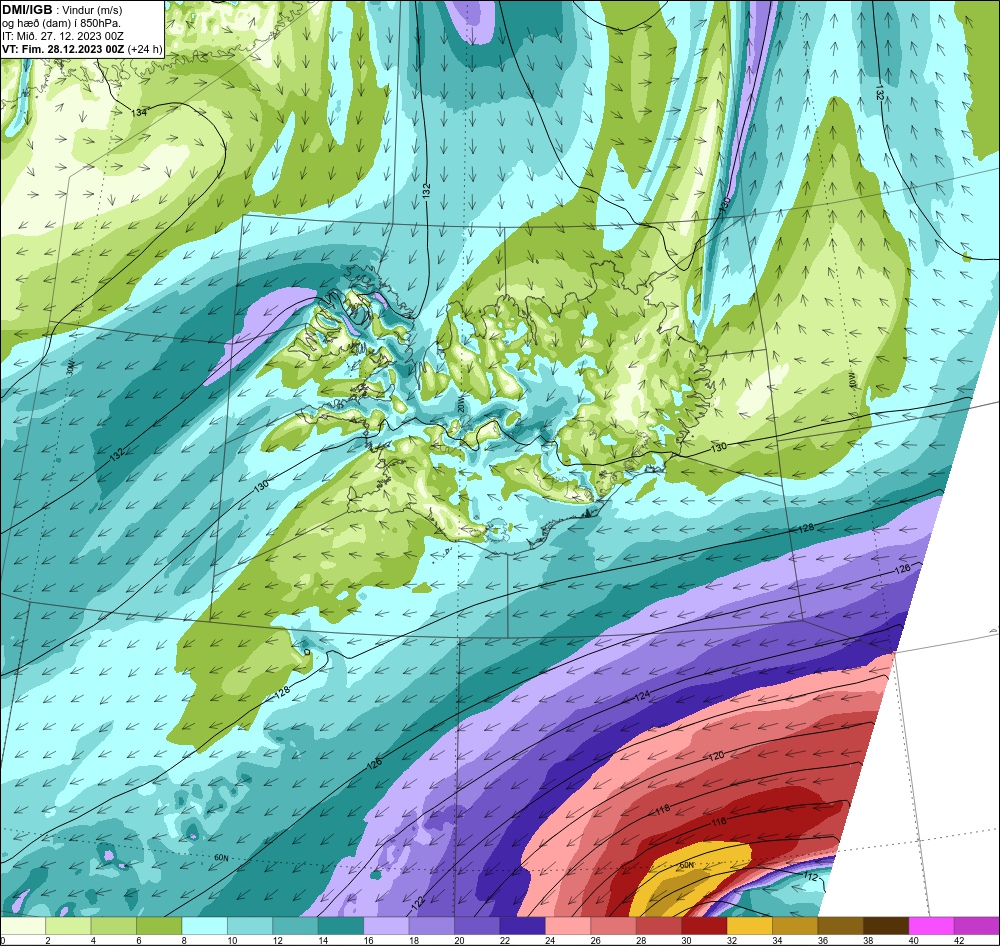This screenshot has width=1000, height=946.
Task: Click the dark red 30–32 m/s swatch
Action: pos(704,926)
